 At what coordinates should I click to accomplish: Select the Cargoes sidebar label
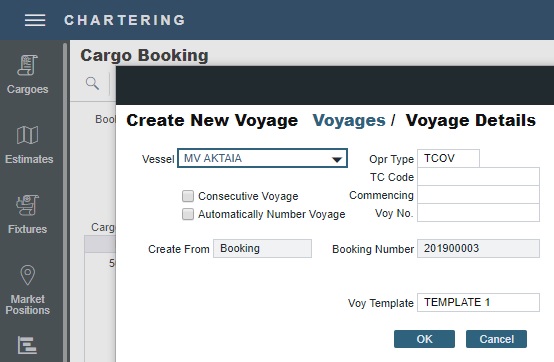(28, 89)
